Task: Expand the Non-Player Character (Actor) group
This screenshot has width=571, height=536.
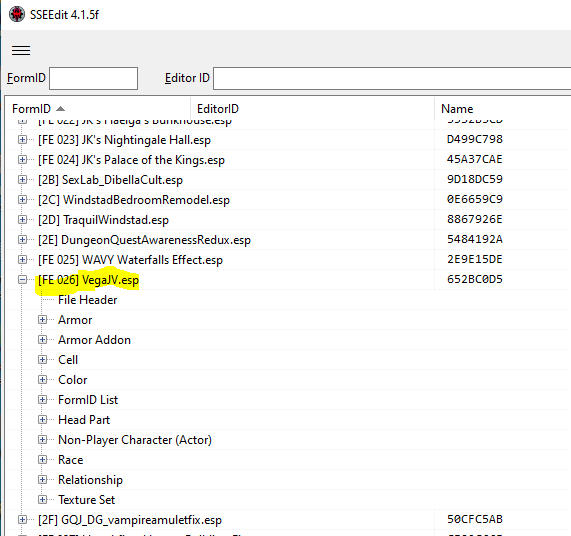Action: pos(43,440)
